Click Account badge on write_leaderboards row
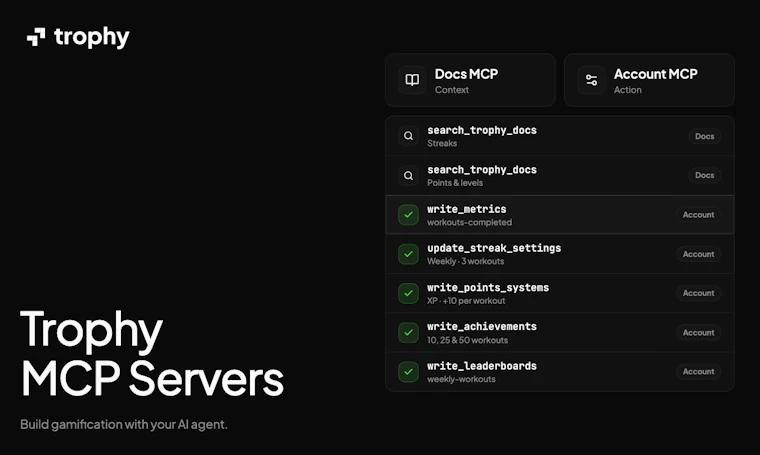The image size is (760, 455). (698, 372)
